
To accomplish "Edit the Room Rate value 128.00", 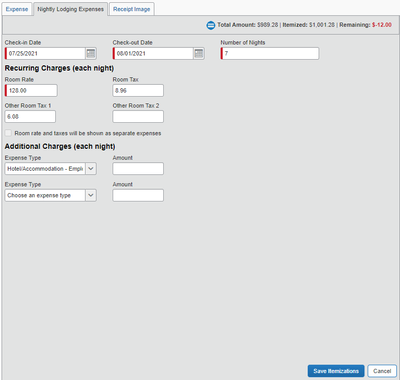I will (x=31, y=90).
